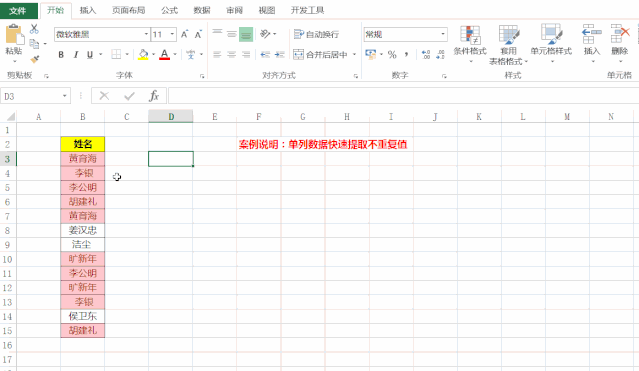
Task: Open 单元格样式 cell styles
Action: point(551,44)
